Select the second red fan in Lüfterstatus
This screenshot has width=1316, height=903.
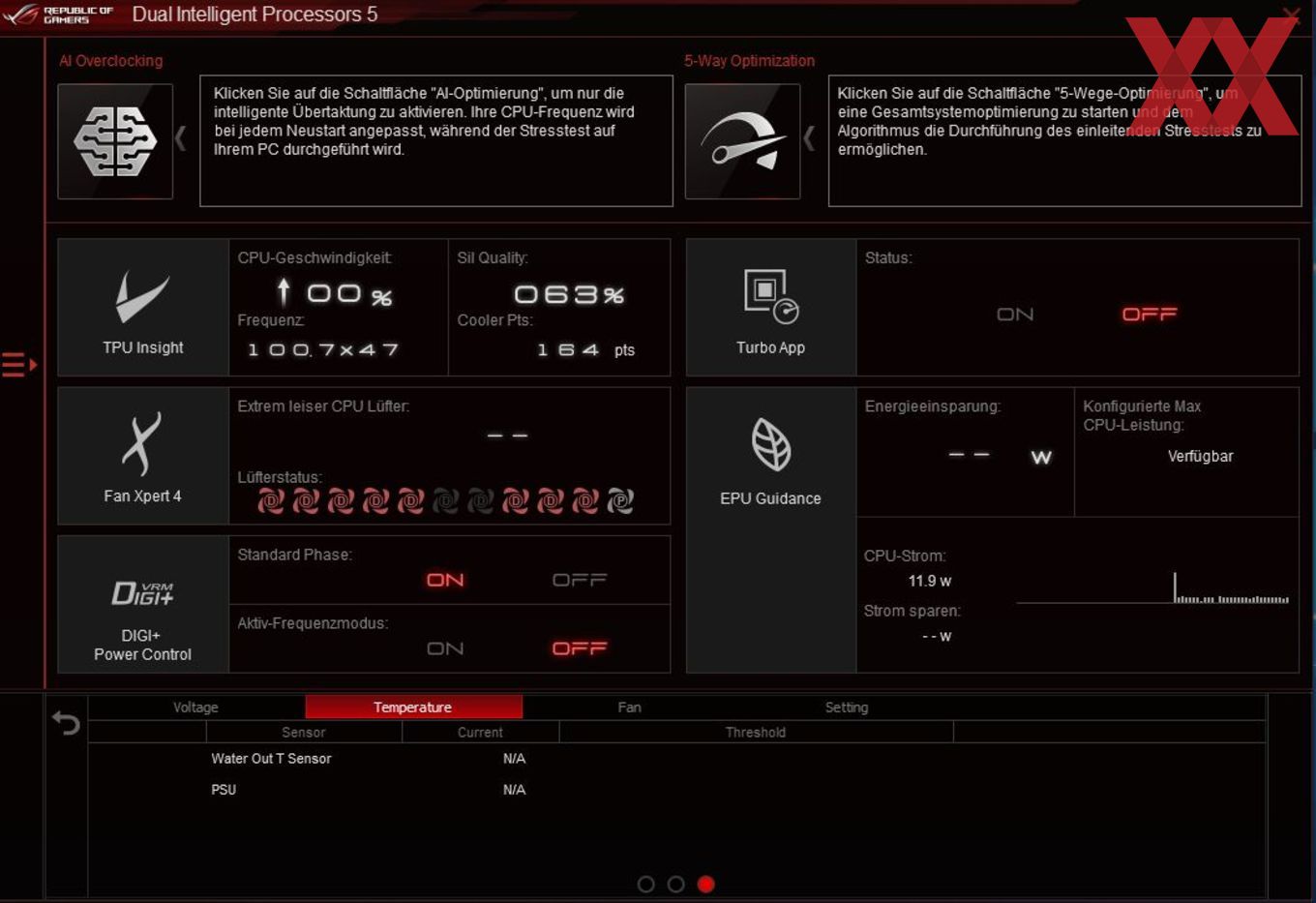tap(306, 500)
